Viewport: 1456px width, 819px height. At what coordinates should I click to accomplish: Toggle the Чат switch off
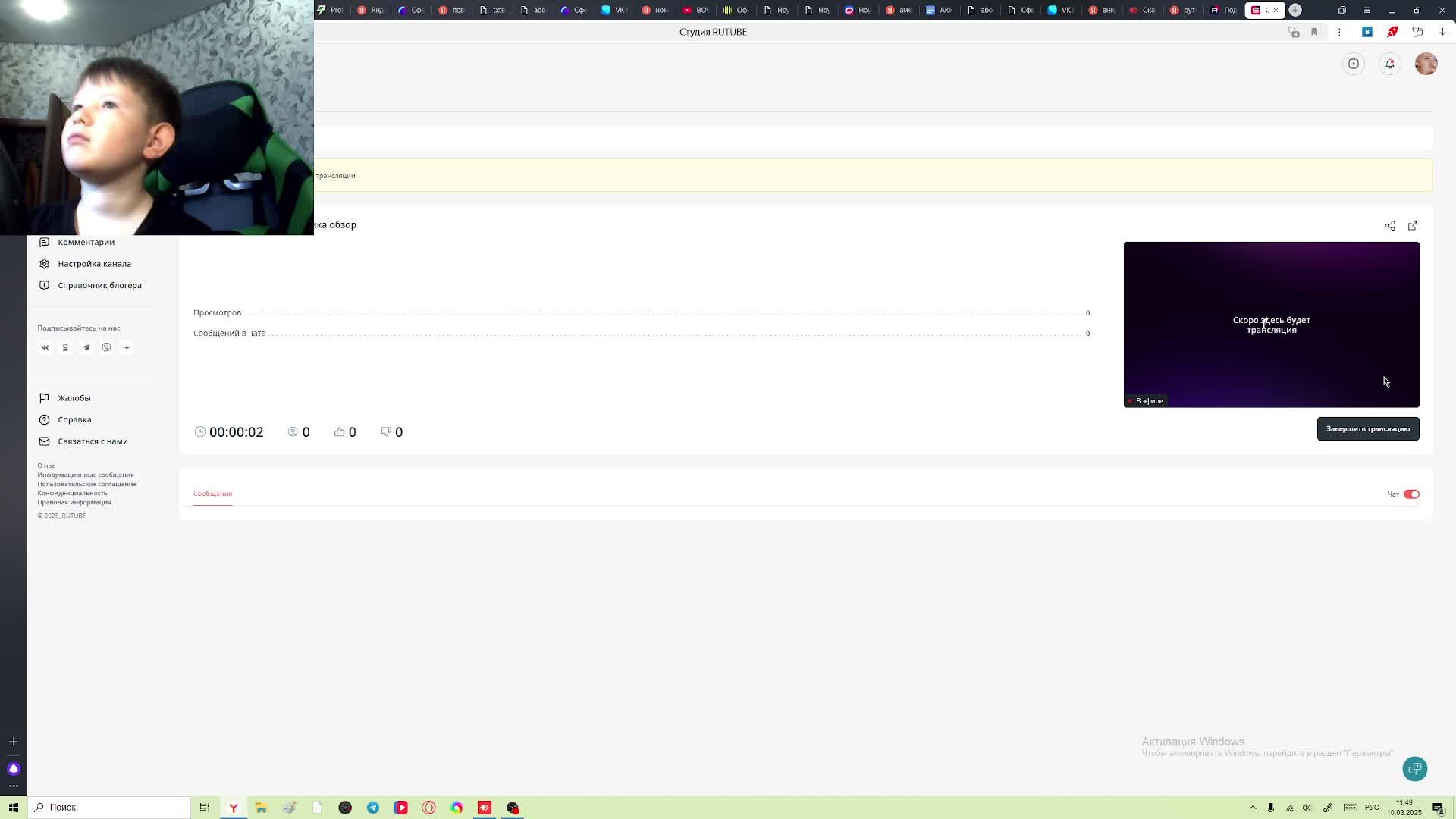1410,494
